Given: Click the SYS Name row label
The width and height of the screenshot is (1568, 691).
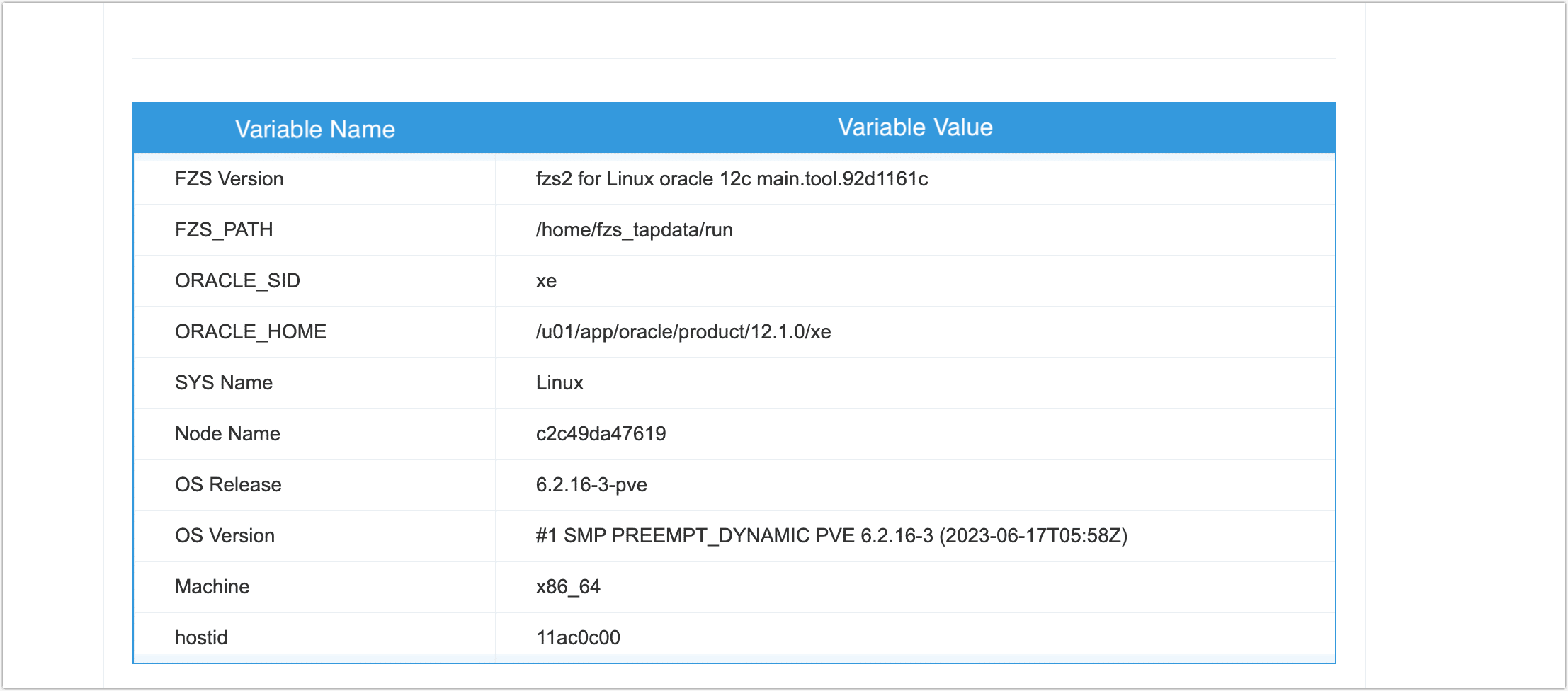Looking at the screenshot, I should [224, 383].
